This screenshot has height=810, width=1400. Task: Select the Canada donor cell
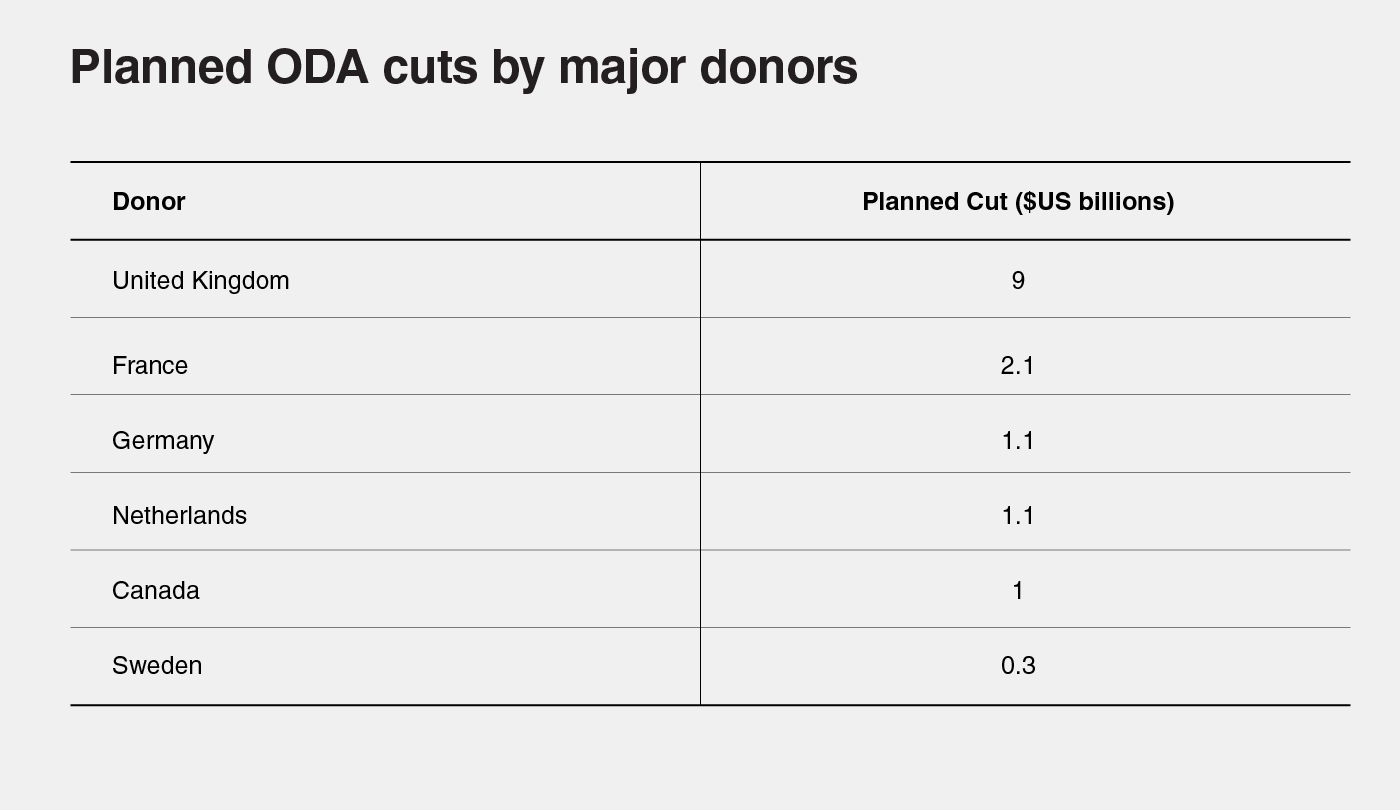click(156, 590)
